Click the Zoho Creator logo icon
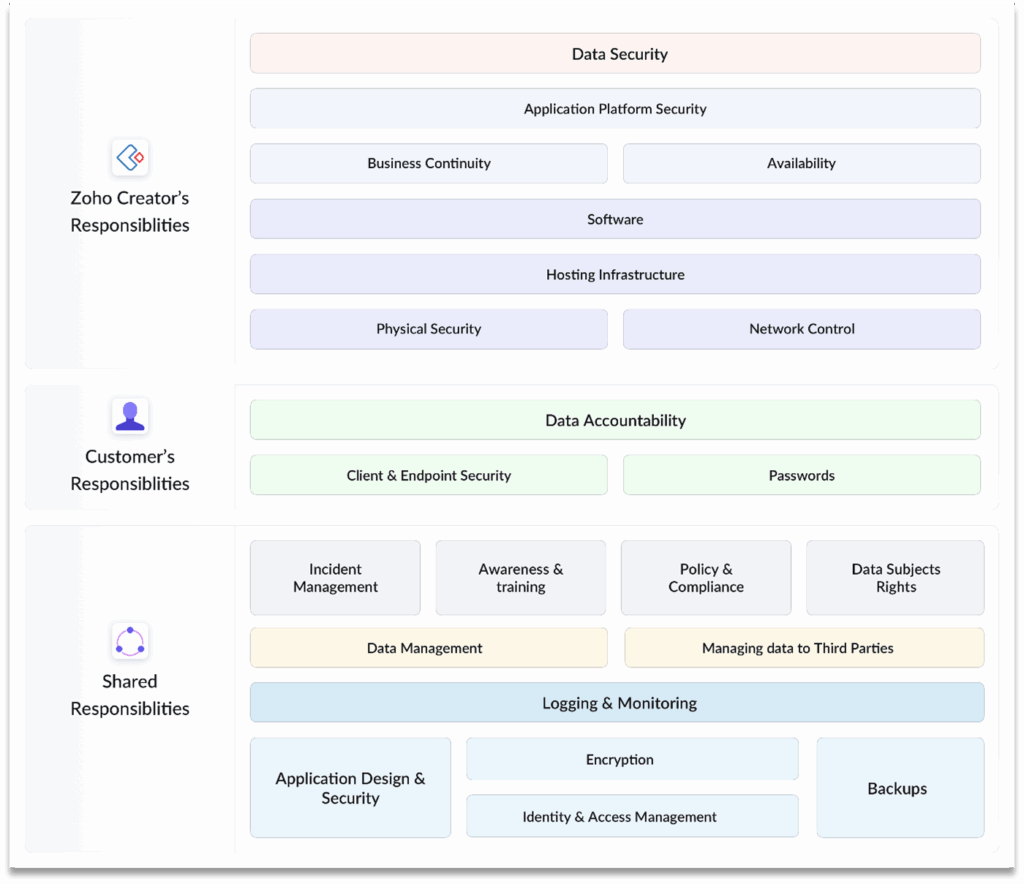Screen dimensions: 1024x884 tap(130, 157)
